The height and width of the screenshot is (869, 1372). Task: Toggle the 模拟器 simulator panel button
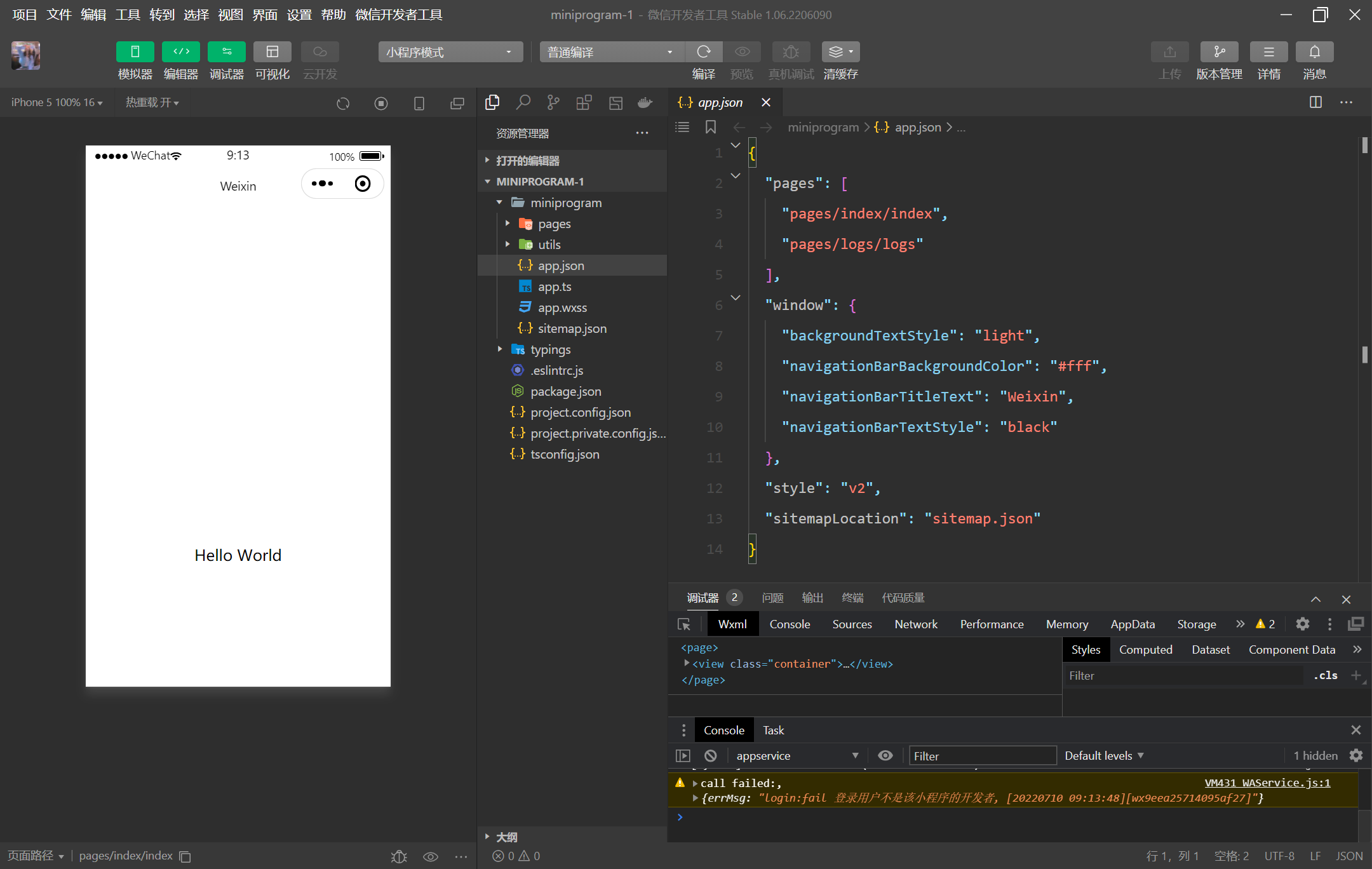coord(135,51)
